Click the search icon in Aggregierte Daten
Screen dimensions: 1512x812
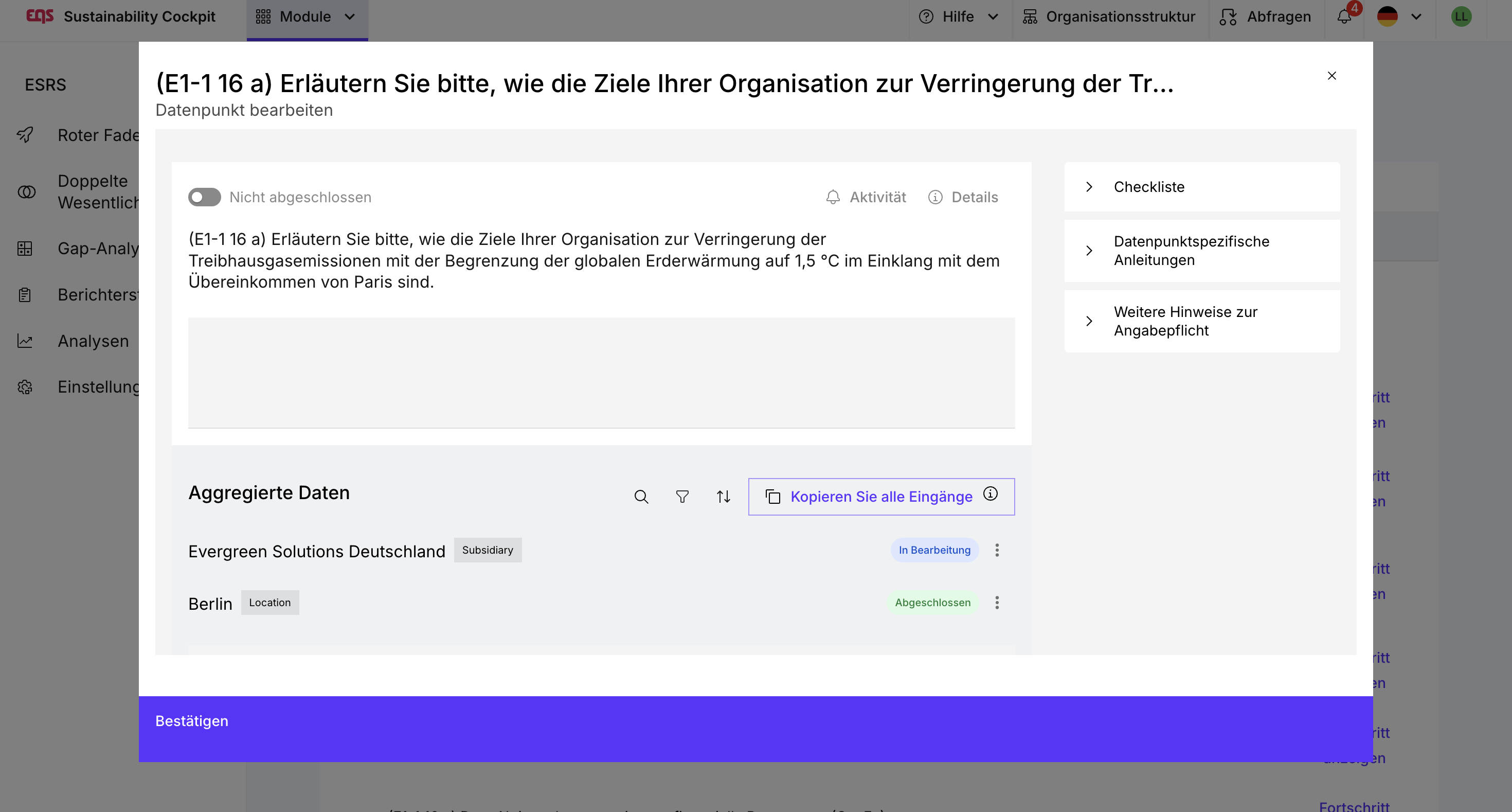(x=641, y=497)
